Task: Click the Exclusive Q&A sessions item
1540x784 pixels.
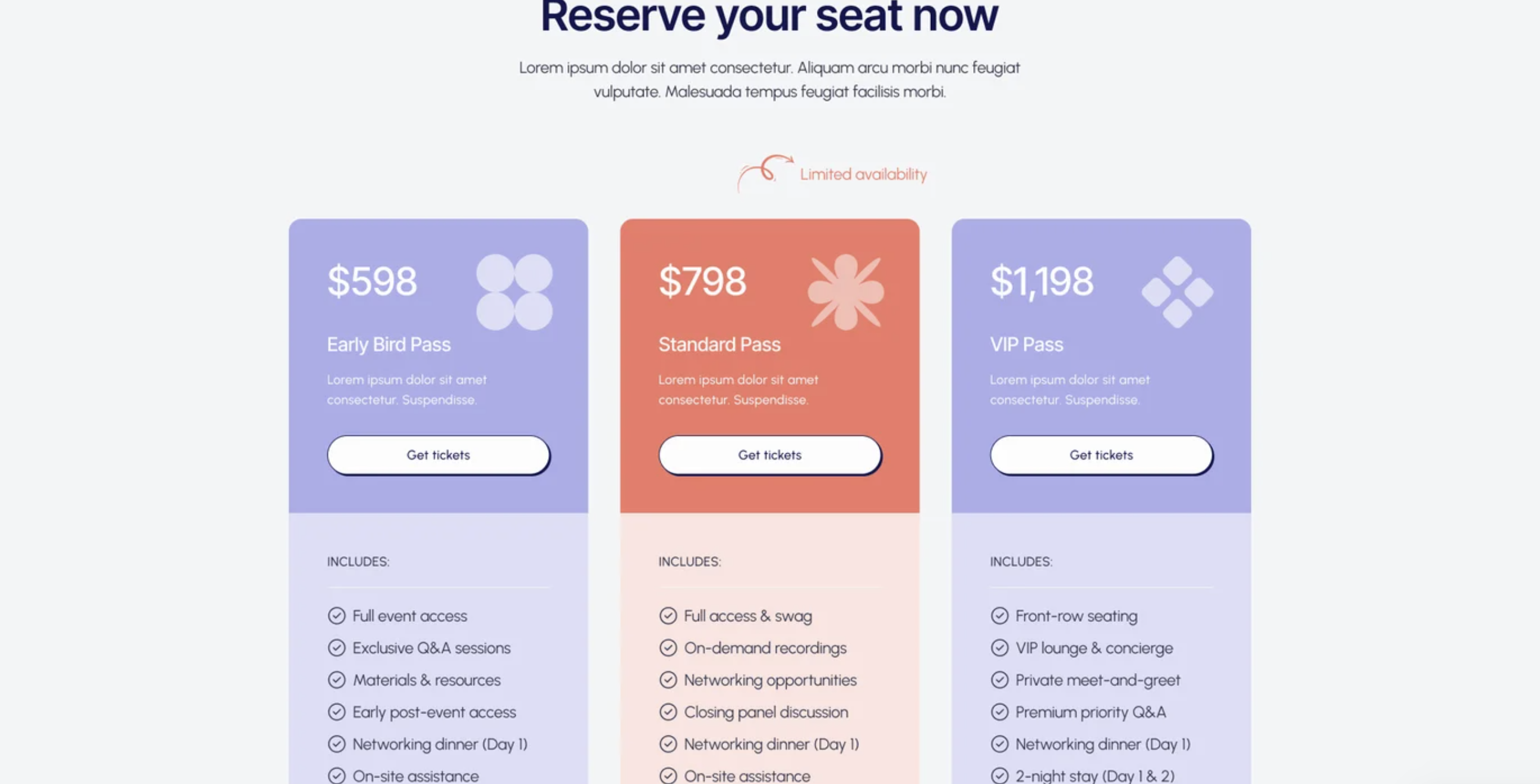Action: pyautogui.click(x=431, y=648)
